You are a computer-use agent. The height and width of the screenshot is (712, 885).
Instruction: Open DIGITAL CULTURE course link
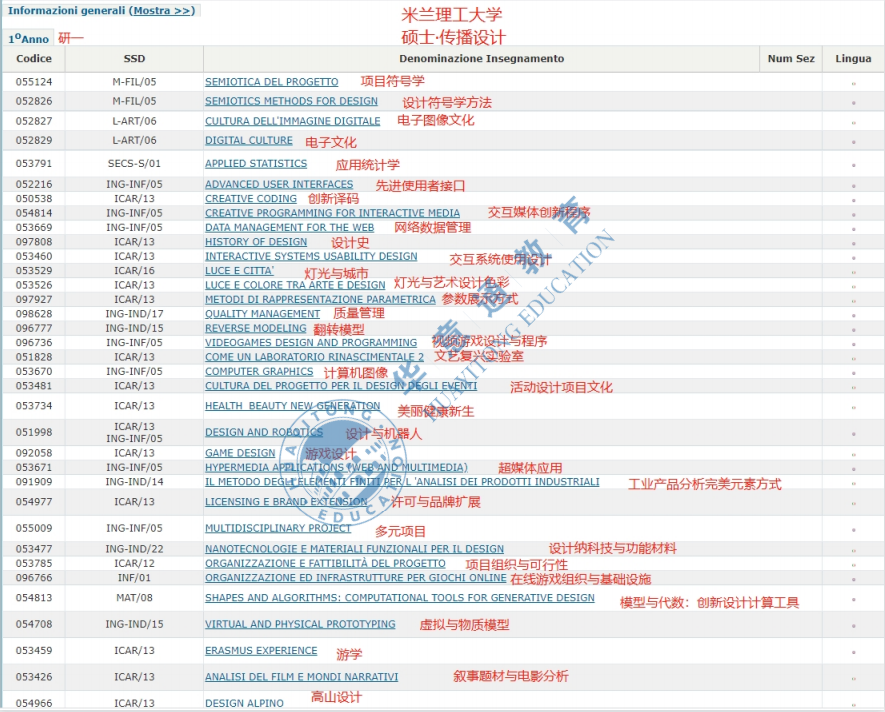249,140
